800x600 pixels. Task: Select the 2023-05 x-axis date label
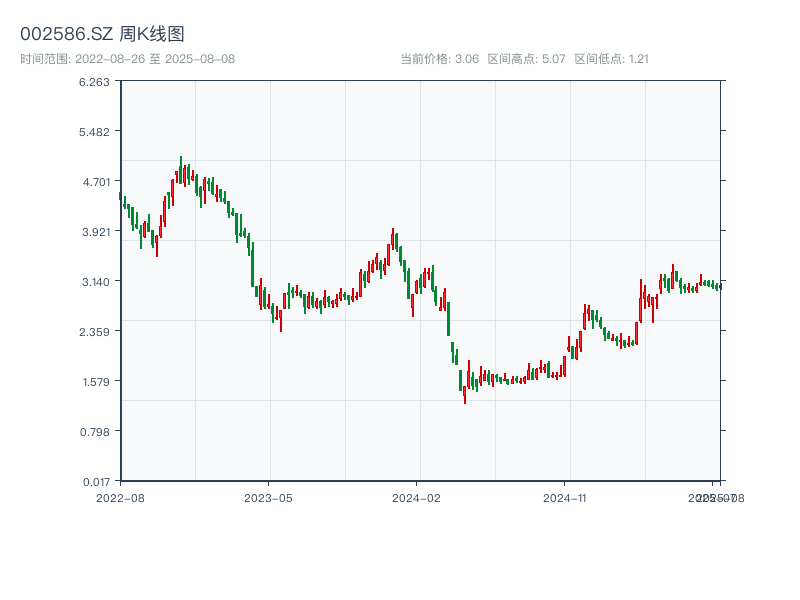[269, 497]
